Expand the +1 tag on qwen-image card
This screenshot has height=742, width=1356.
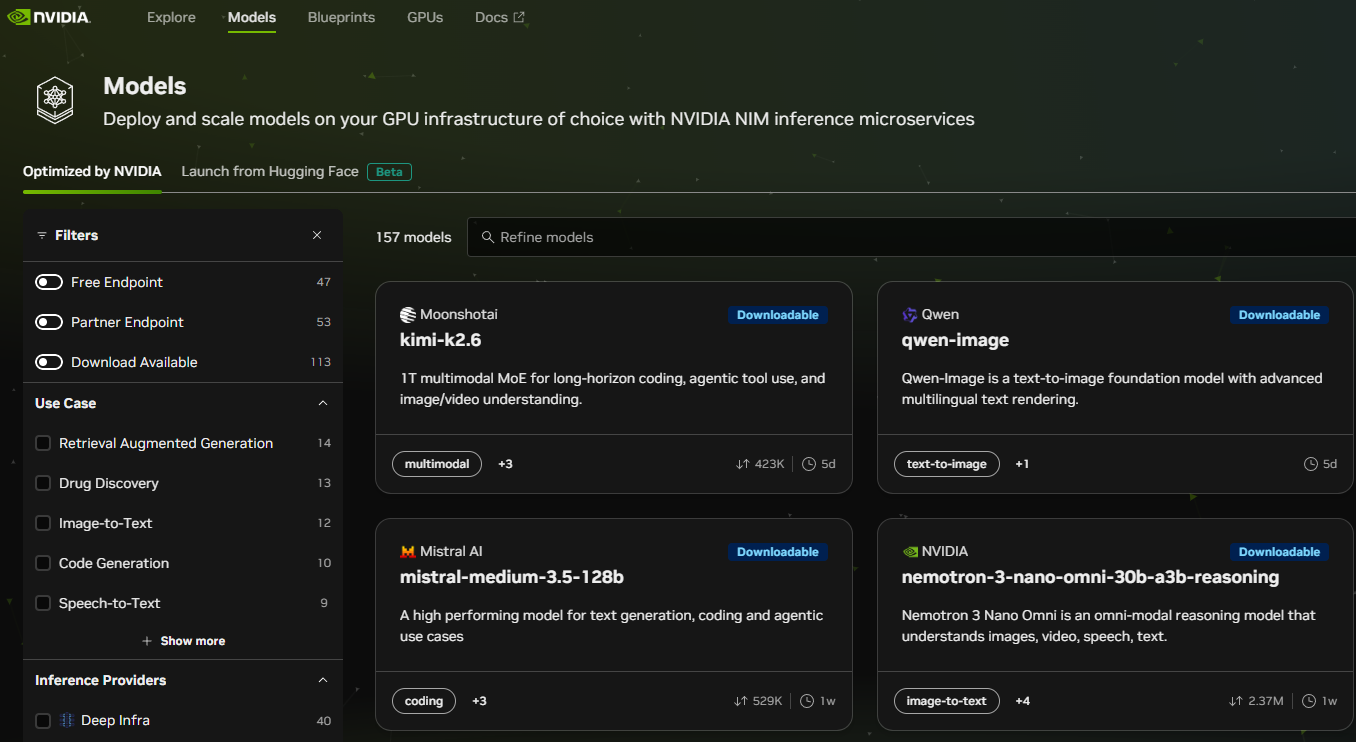pyautogui.click(x=1022, y=464)
